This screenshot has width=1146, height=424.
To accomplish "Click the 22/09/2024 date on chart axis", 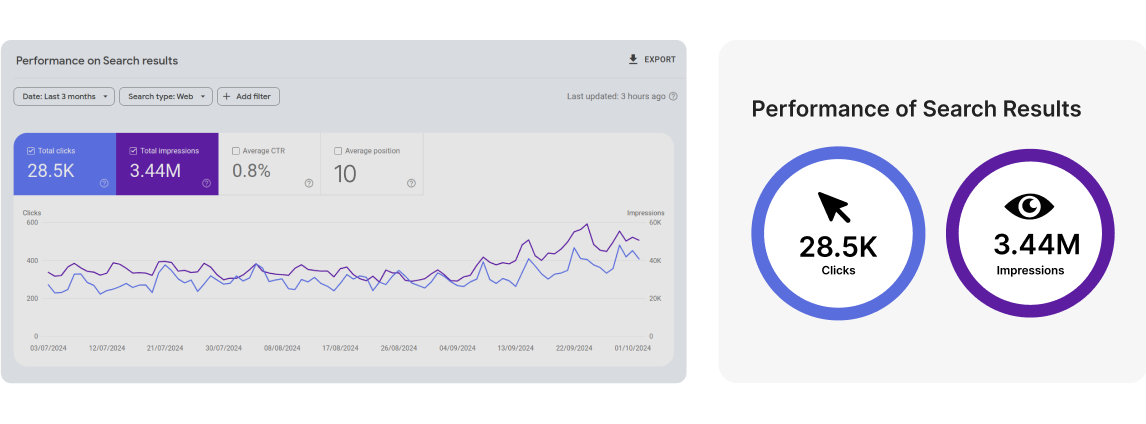I will click(574, 349).
